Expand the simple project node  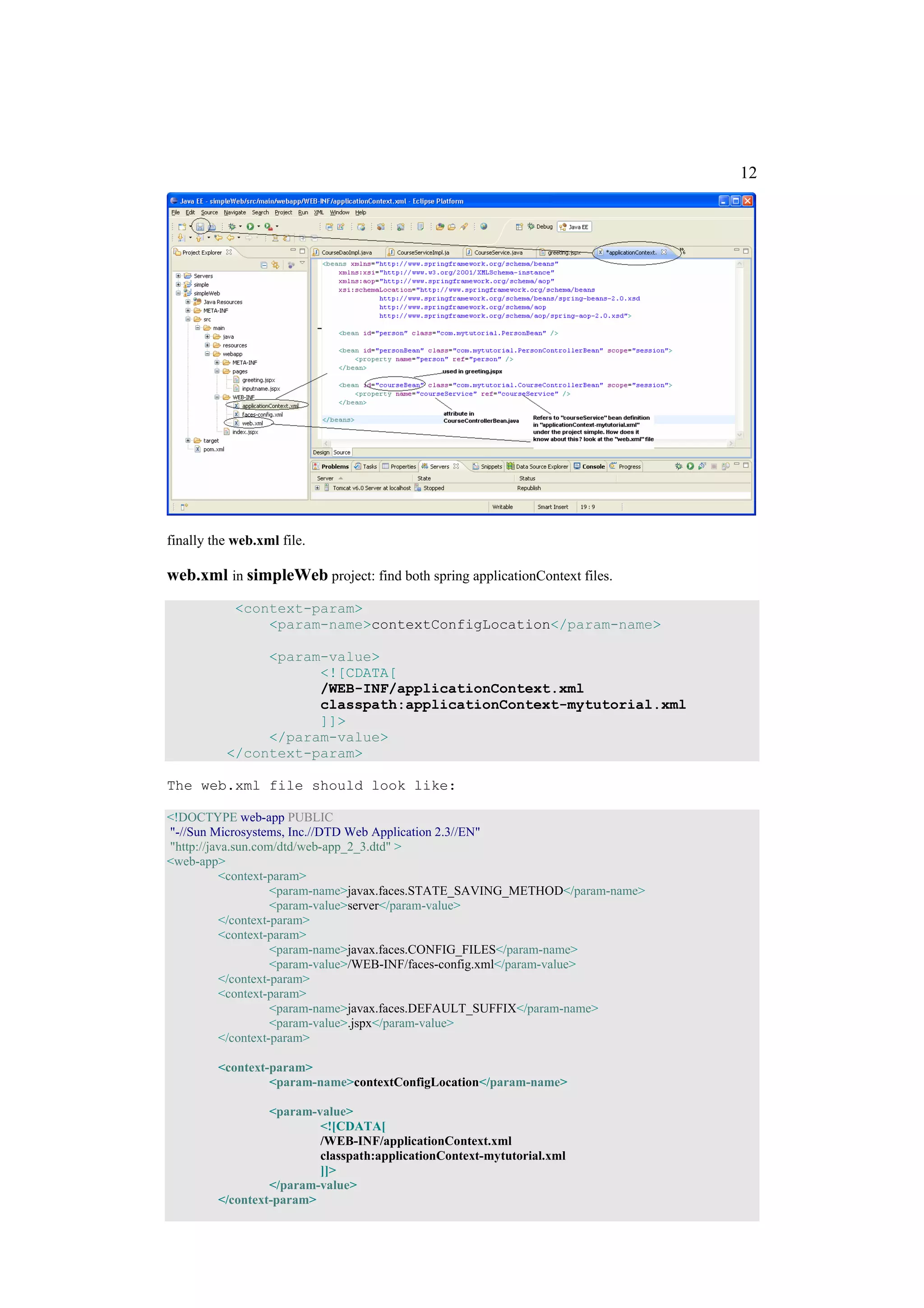(178, 284)
